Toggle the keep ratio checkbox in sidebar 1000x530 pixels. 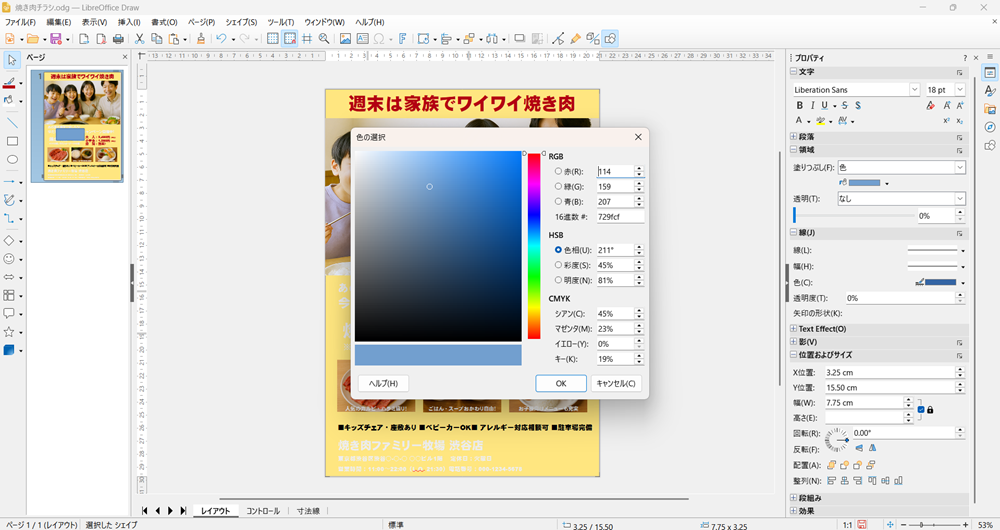point(921,409)
